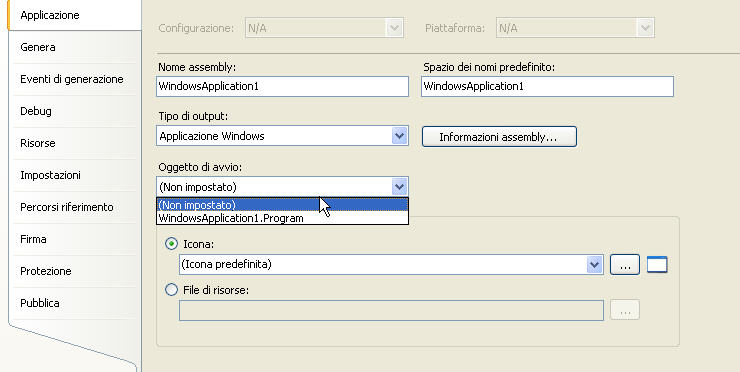The height and width of the screenshot is (372, 740).
Task: Open Informazioni assembly dialog
Action: 499,137
